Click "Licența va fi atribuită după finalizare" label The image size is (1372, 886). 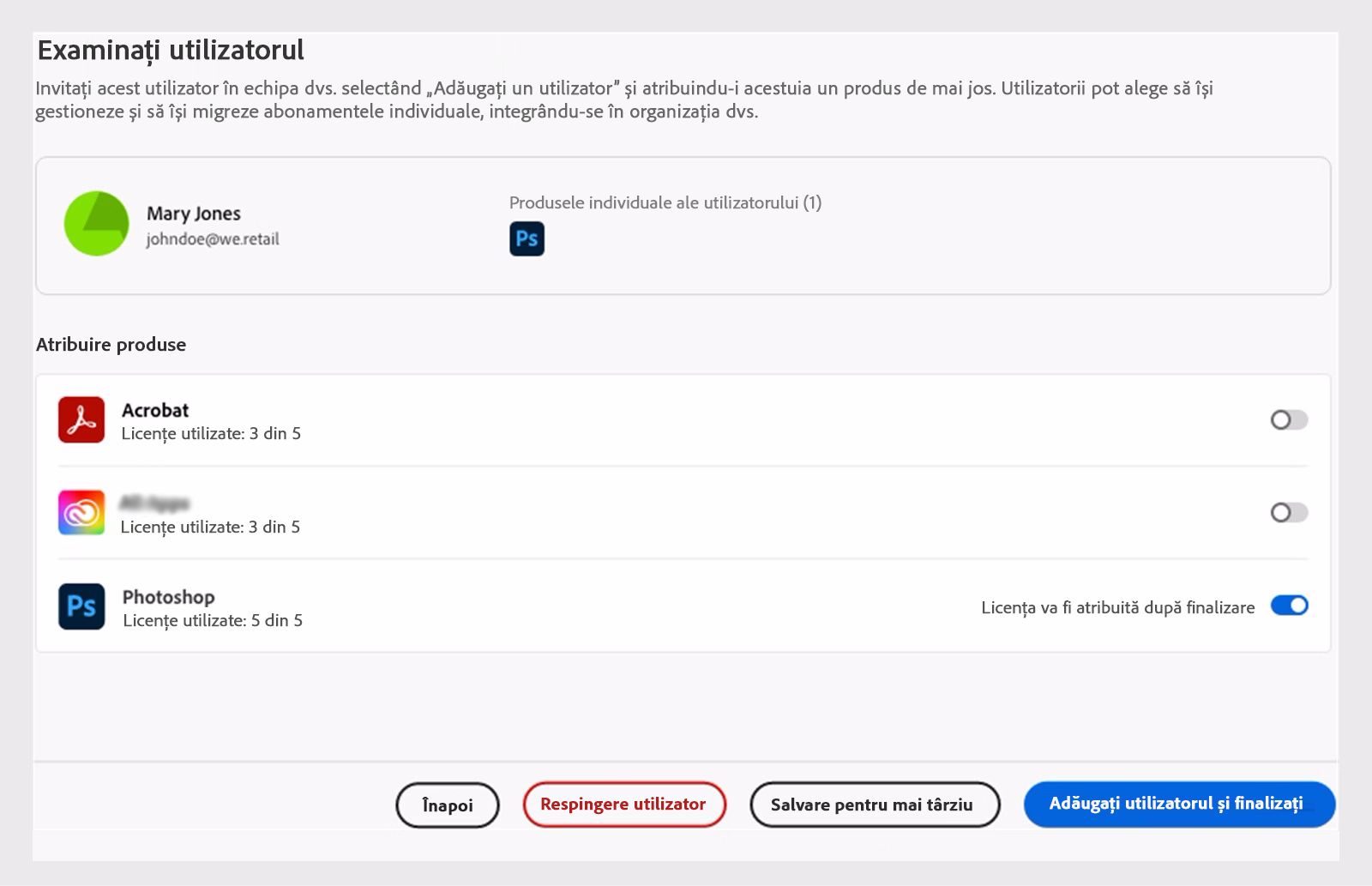pyautogui.click(x=1117, y=607)
